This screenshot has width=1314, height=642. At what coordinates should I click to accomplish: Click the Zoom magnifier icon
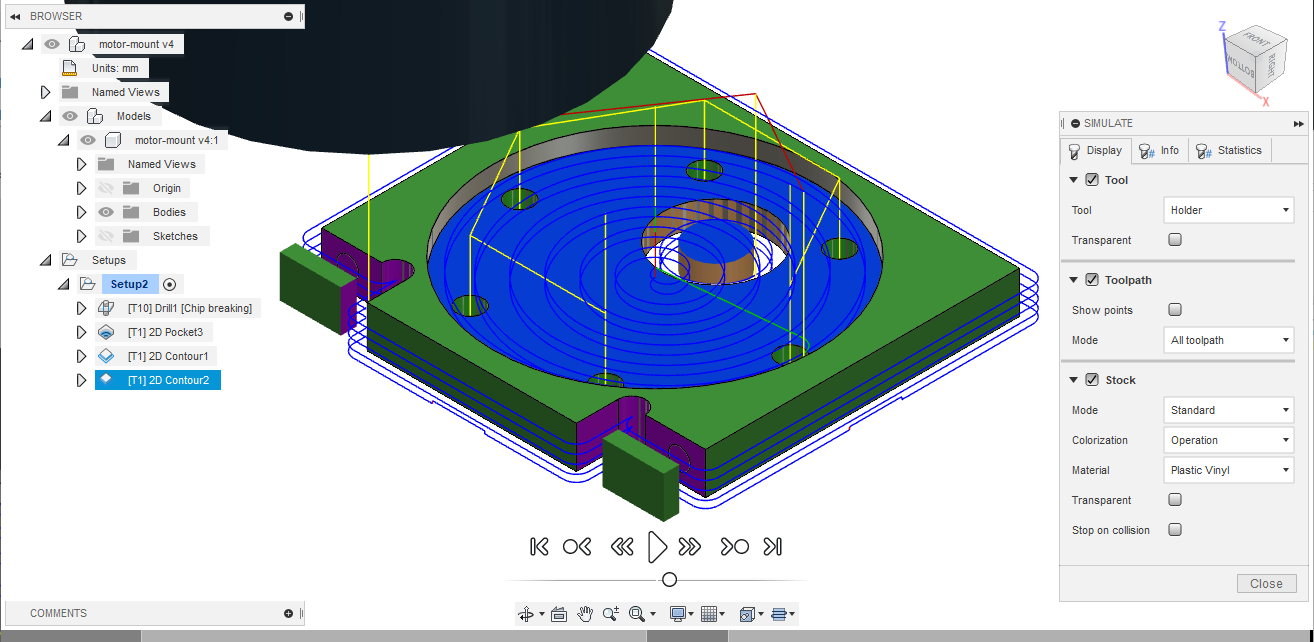[611, 613]
